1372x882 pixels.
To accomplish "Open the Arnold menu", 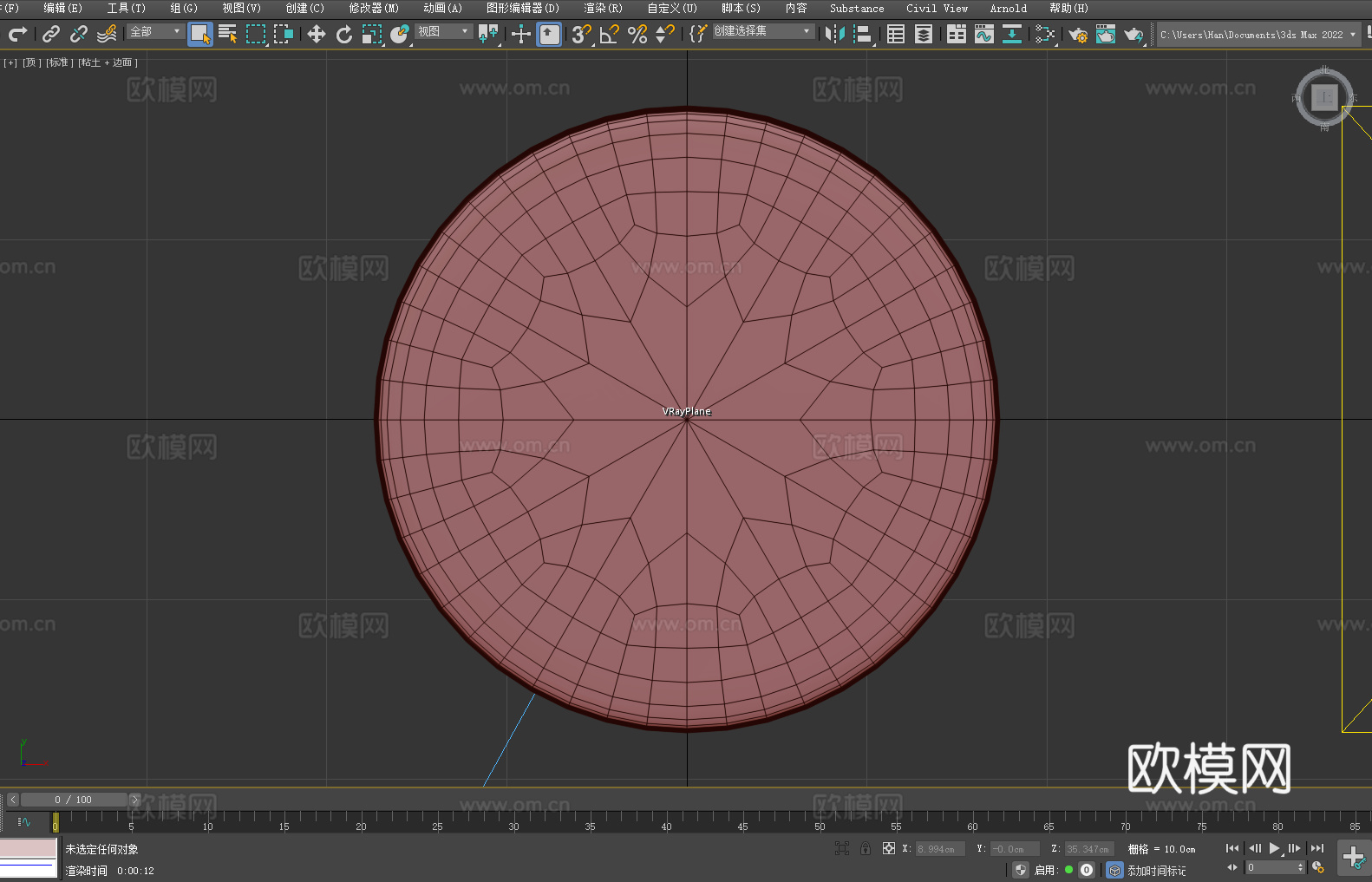I will (1009, 8).
